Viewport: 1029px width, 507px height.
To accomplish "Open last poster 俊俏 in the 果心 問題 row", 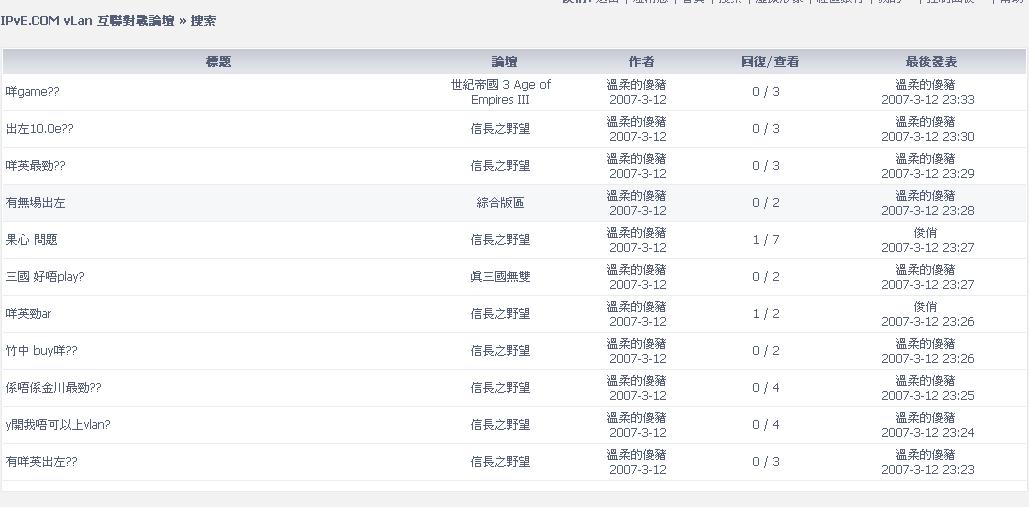I will pos(925,232).
